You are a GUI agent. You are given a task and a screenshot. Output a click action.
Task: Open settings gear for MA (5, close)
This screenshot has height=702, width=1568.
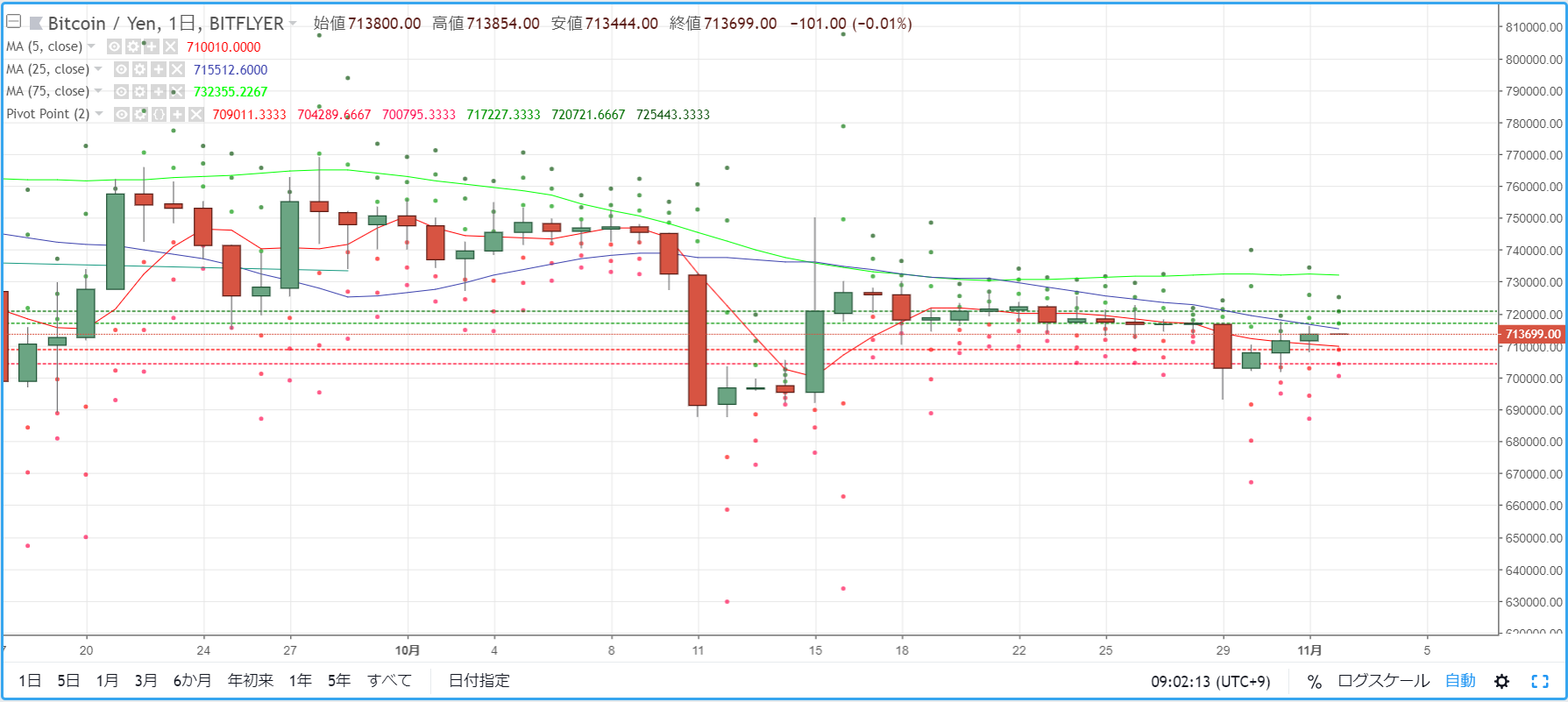[x=133, y=46]
